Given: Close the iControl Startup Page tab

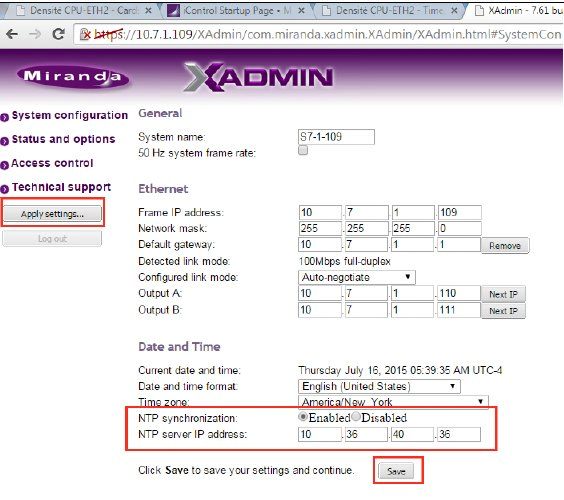Looking at the screenshot, I should coord(302,11).
